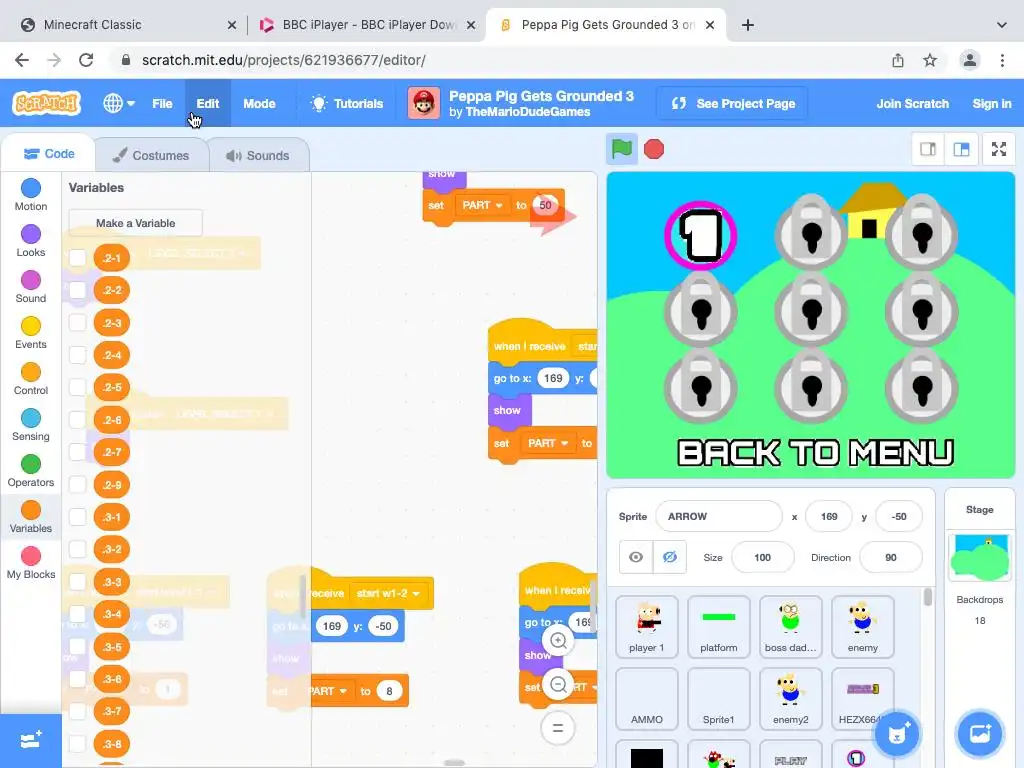Select the Events block category
The width and height of the screenshot is (1024, 768).
31,332
